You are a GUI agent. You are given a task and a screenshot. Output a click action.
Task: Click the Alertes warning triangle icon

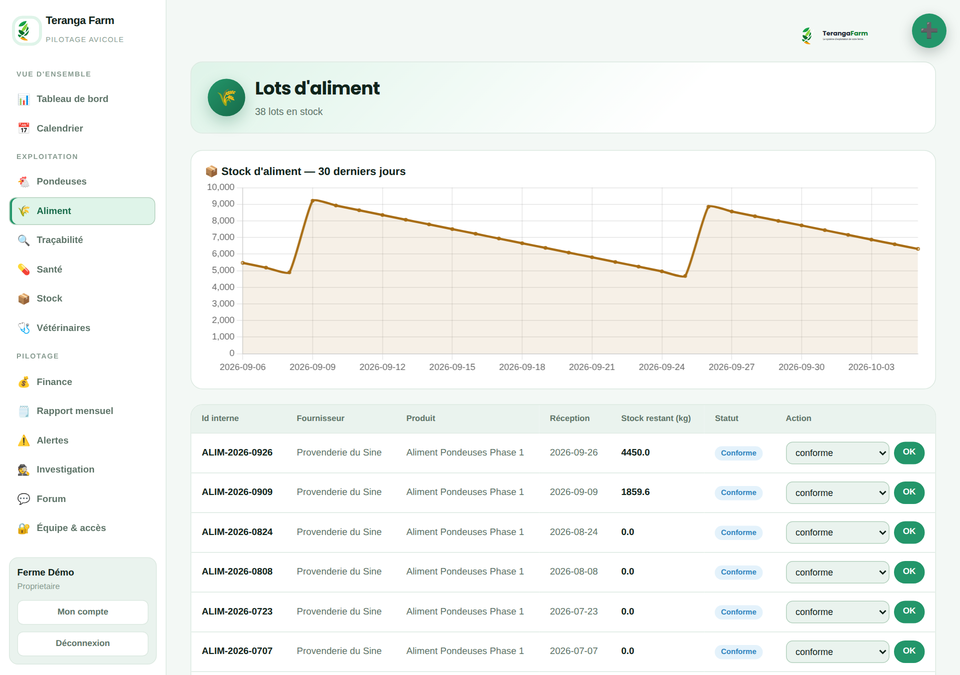click(x=23, y=440)
